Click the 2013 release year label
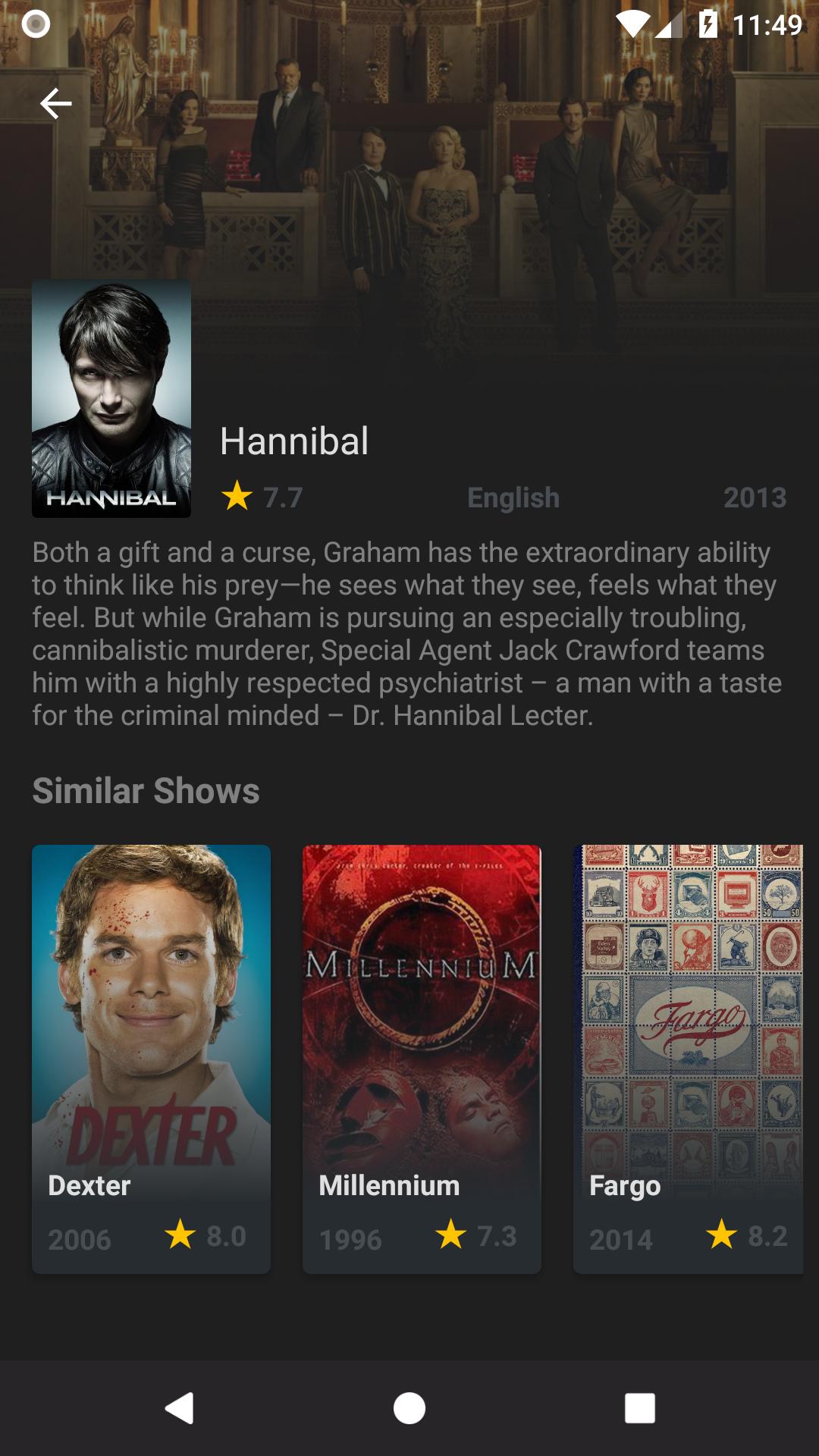 pyautogui.click(x=755, y=497)
